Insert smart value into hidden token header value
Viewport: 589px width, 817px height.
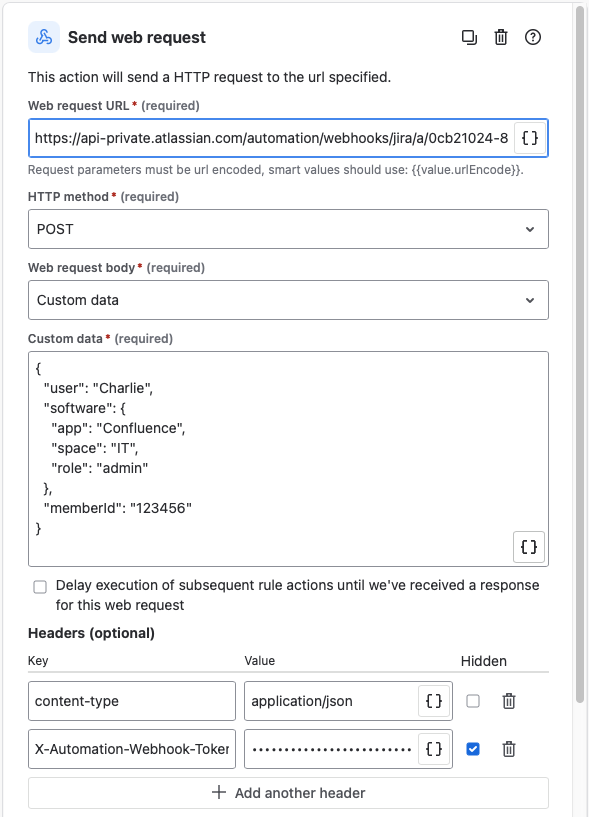click(x=434, y=749)
